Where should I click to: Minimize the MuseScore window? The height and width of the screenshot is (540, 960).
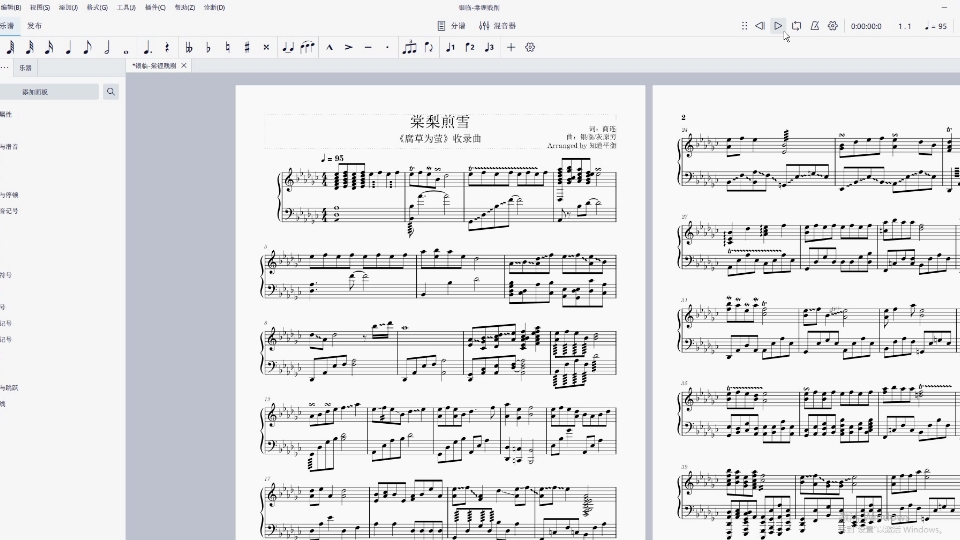pyautogui.click(x=943, y=7)
